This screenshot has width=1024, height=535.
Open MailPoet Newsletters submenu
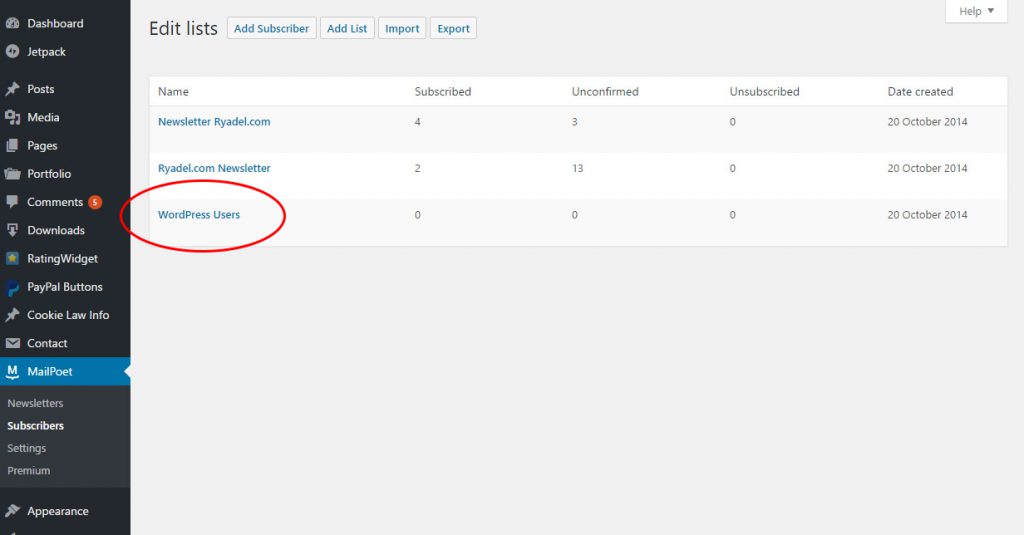click(35, 403)
